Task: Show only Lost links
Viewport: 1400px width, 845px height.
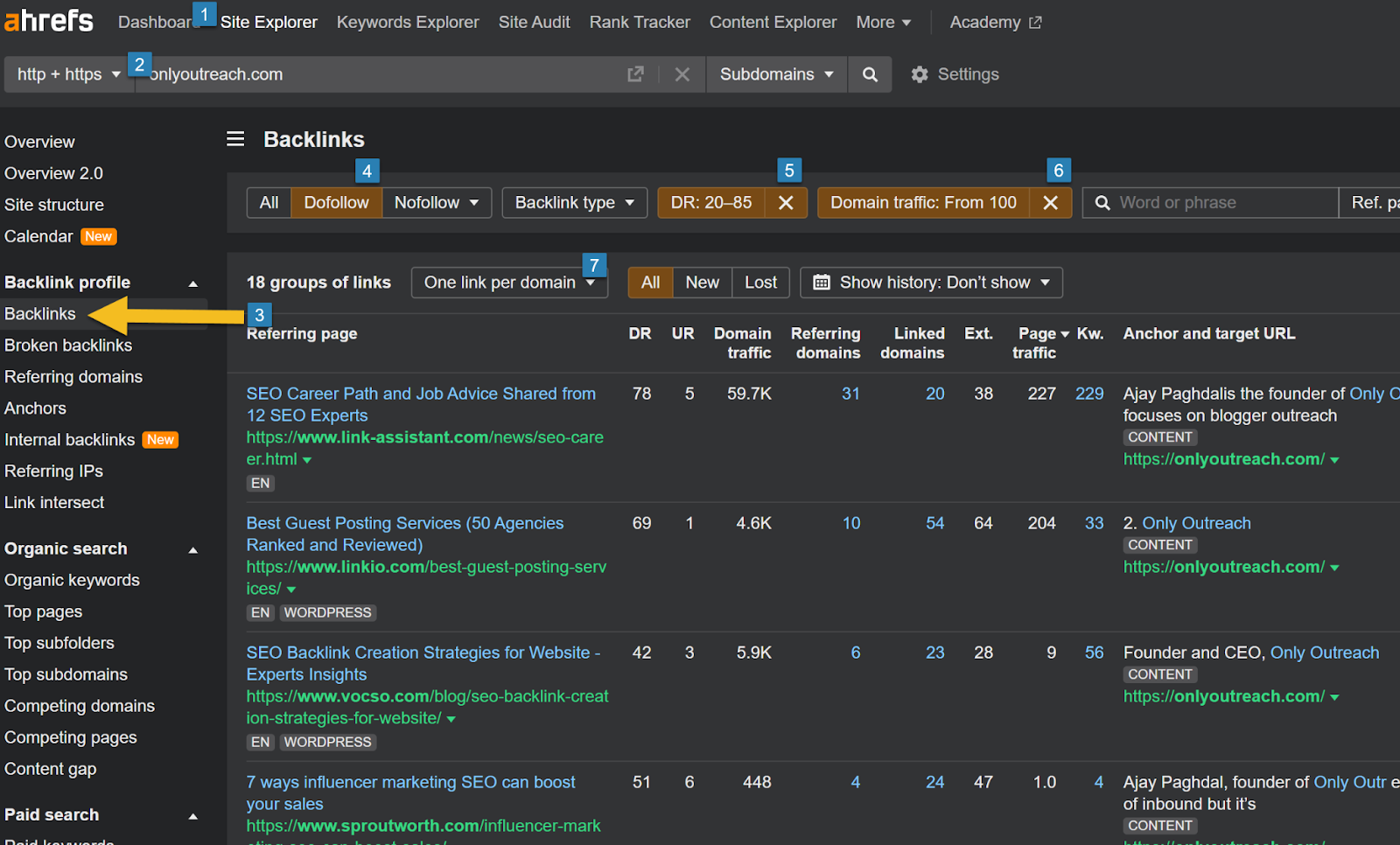Action: coord(760,283)
